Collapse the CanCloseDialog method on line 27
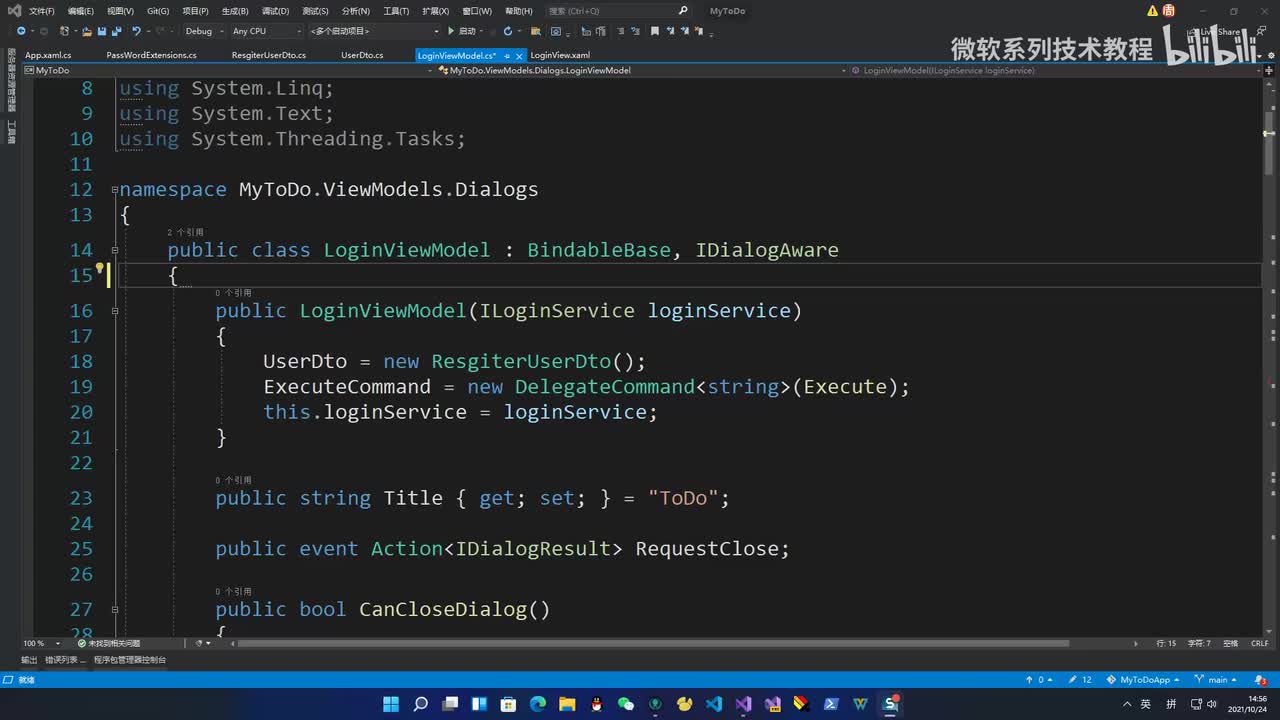Viewport: 1280px width, 720px height. point(114,610)
